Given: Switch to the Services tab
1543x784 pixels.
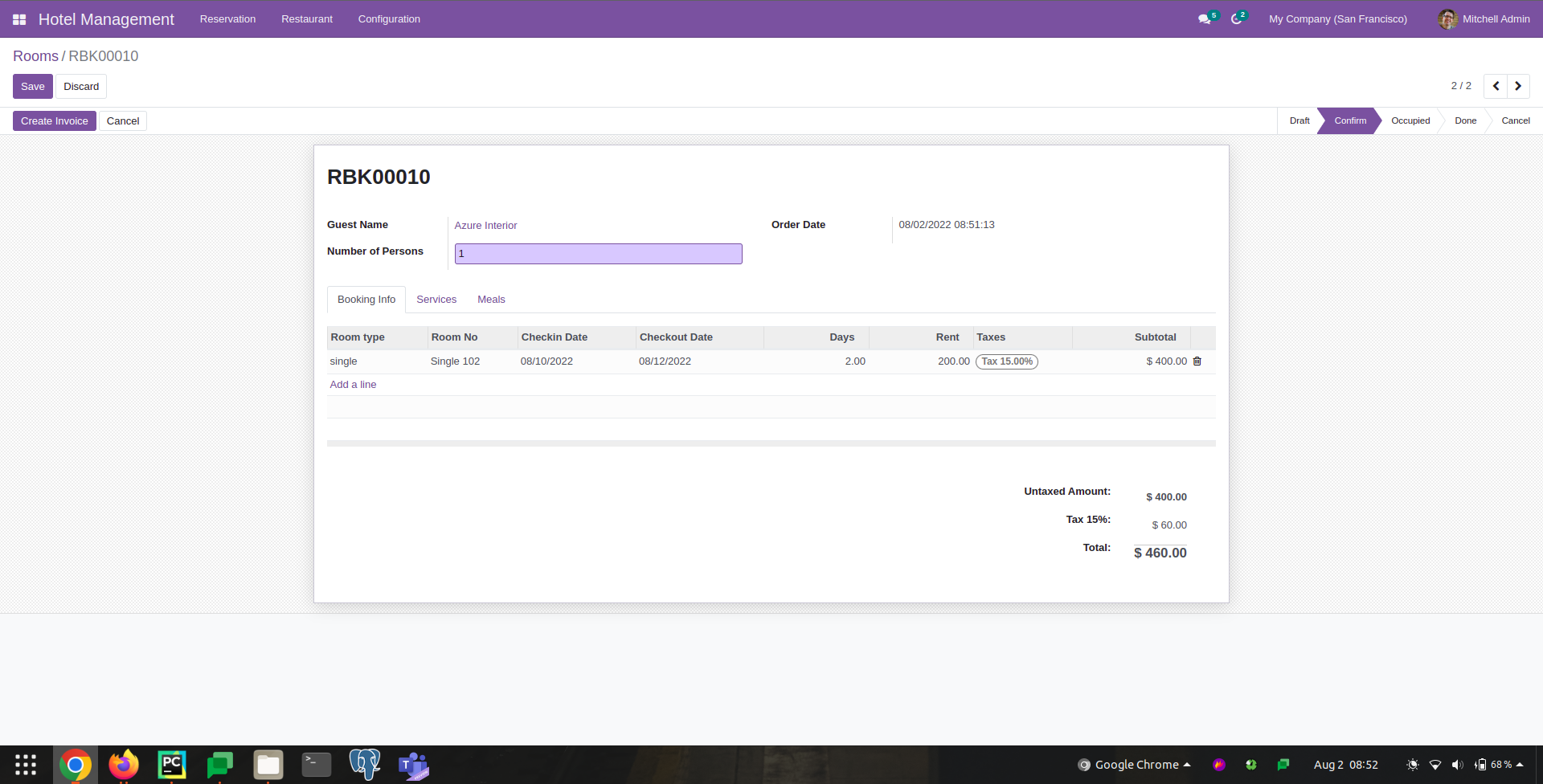Looking at the screenshot, I should tap(436, 300).
